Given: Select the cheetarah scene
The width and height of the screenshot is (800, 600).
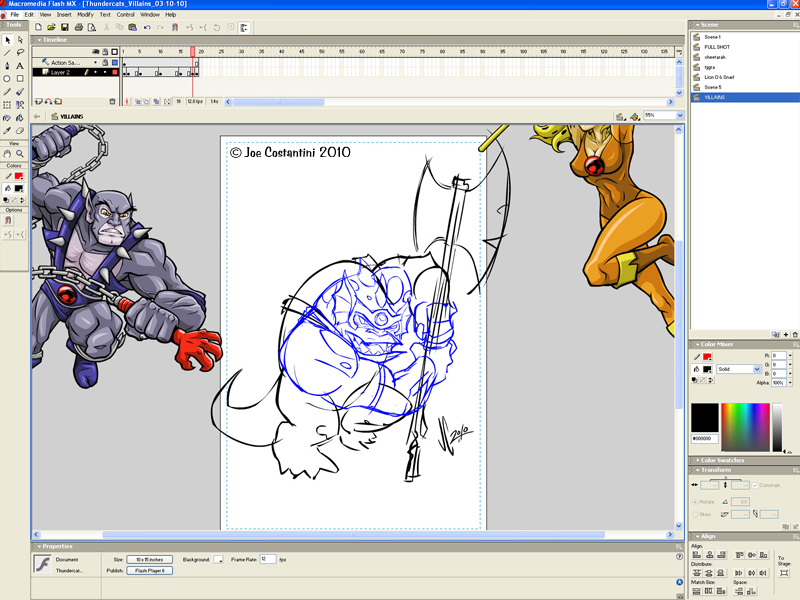Looking at the screenshot, I should click(715, 57).
